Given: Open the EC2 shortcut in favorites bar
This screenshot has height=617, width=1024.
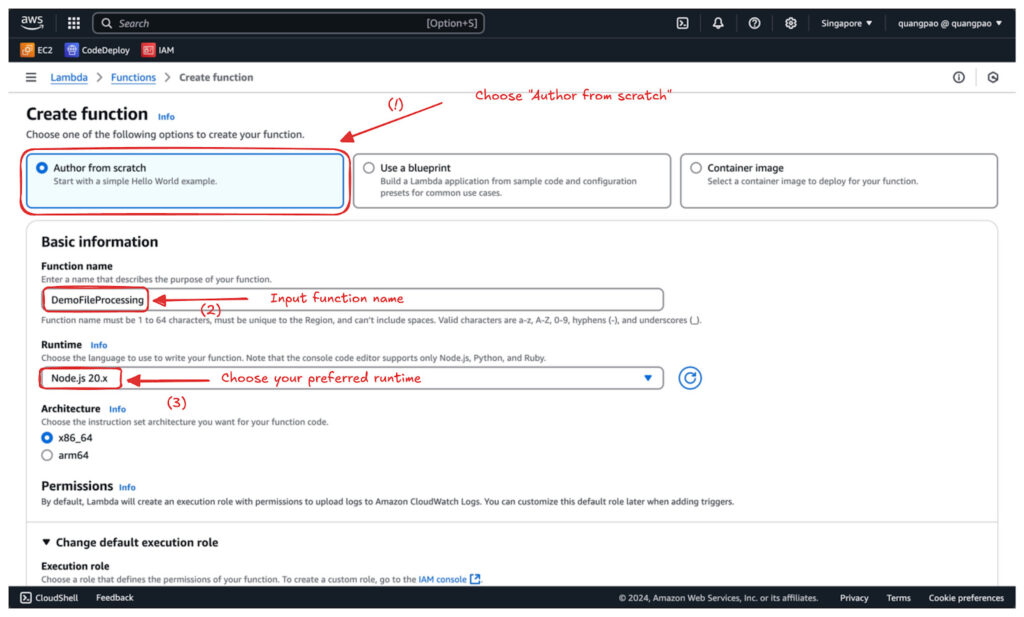Looking at the screenshot, I should click(x=37, y=50).
